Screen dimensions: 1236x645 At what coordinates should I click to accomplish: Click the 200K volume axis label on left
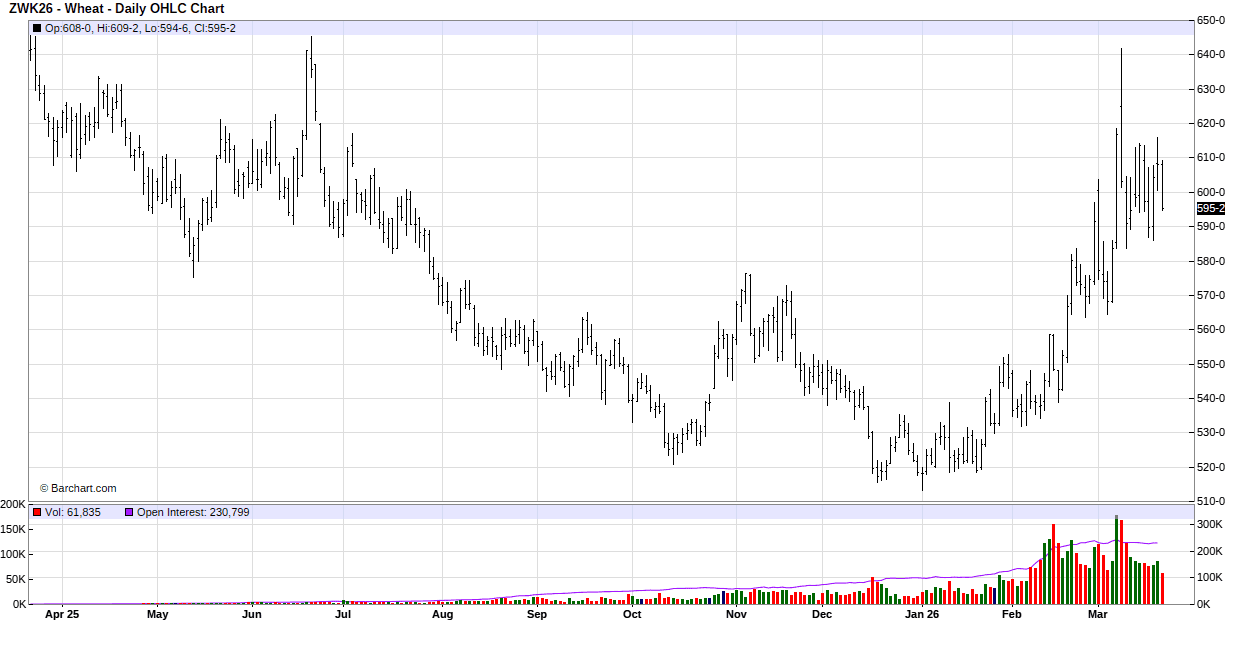pos(14,504)
